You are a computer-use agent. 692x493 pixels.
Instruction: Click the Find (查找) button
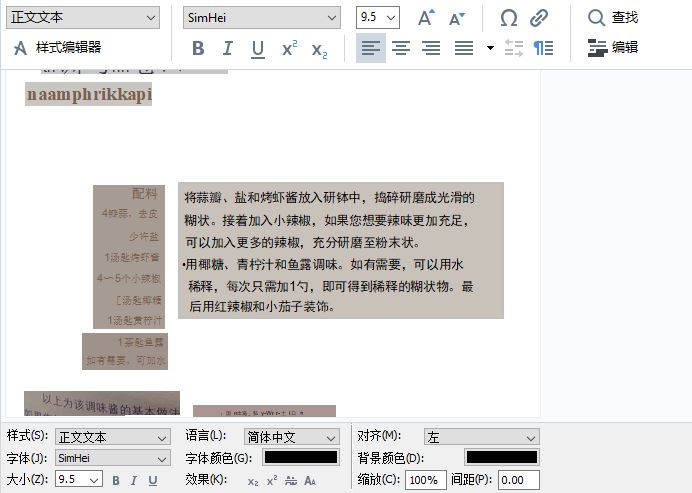pyautogui.click(x=613, y=18)
